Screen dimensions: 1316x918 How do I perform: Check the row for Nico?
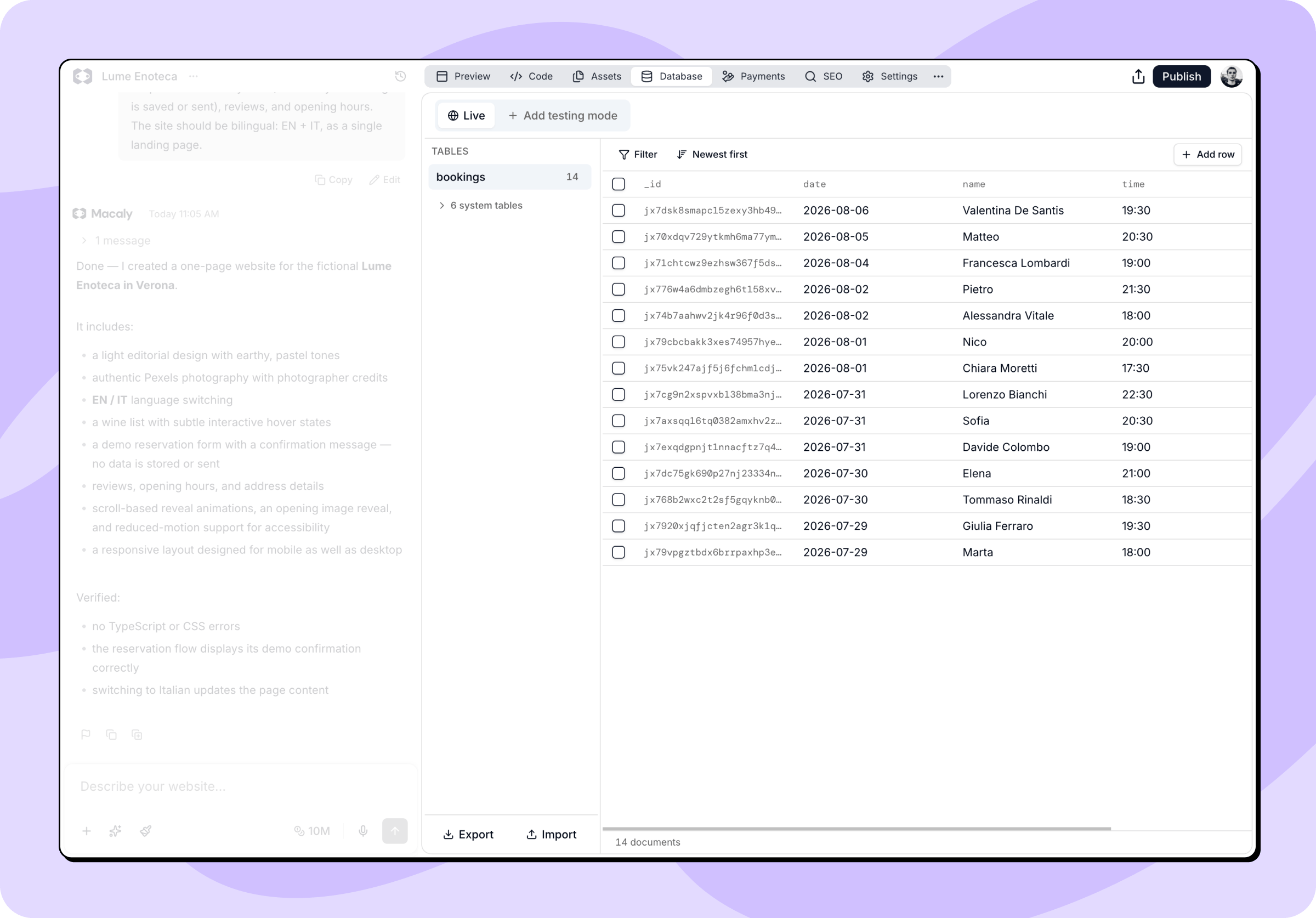coord(619,342)
